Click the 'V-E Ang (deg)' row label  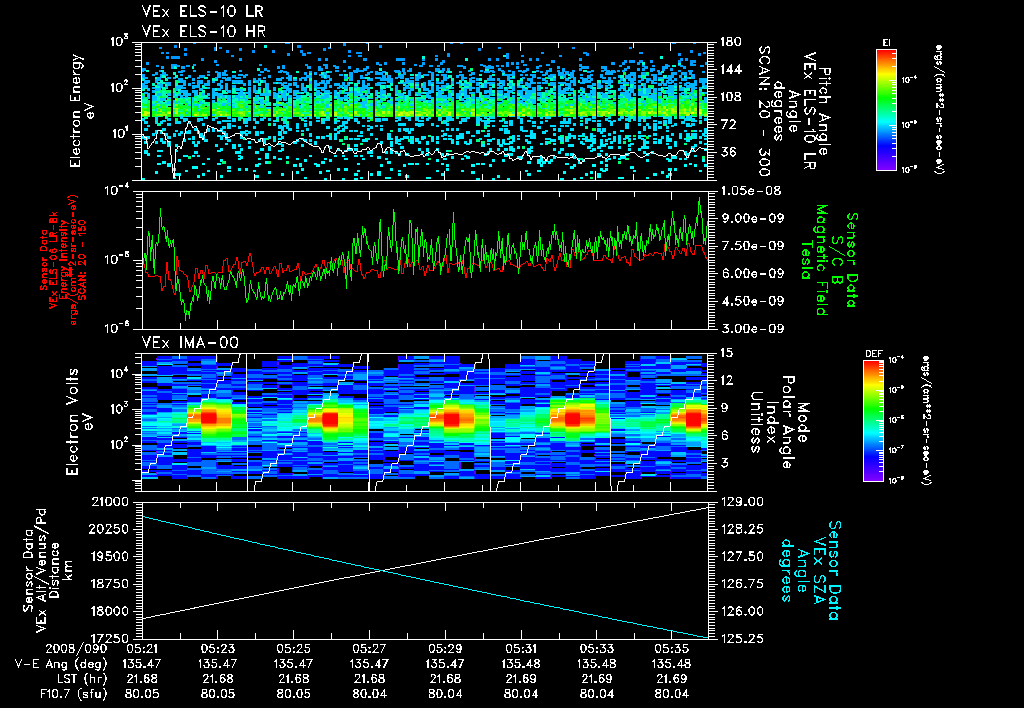(61, 664)
